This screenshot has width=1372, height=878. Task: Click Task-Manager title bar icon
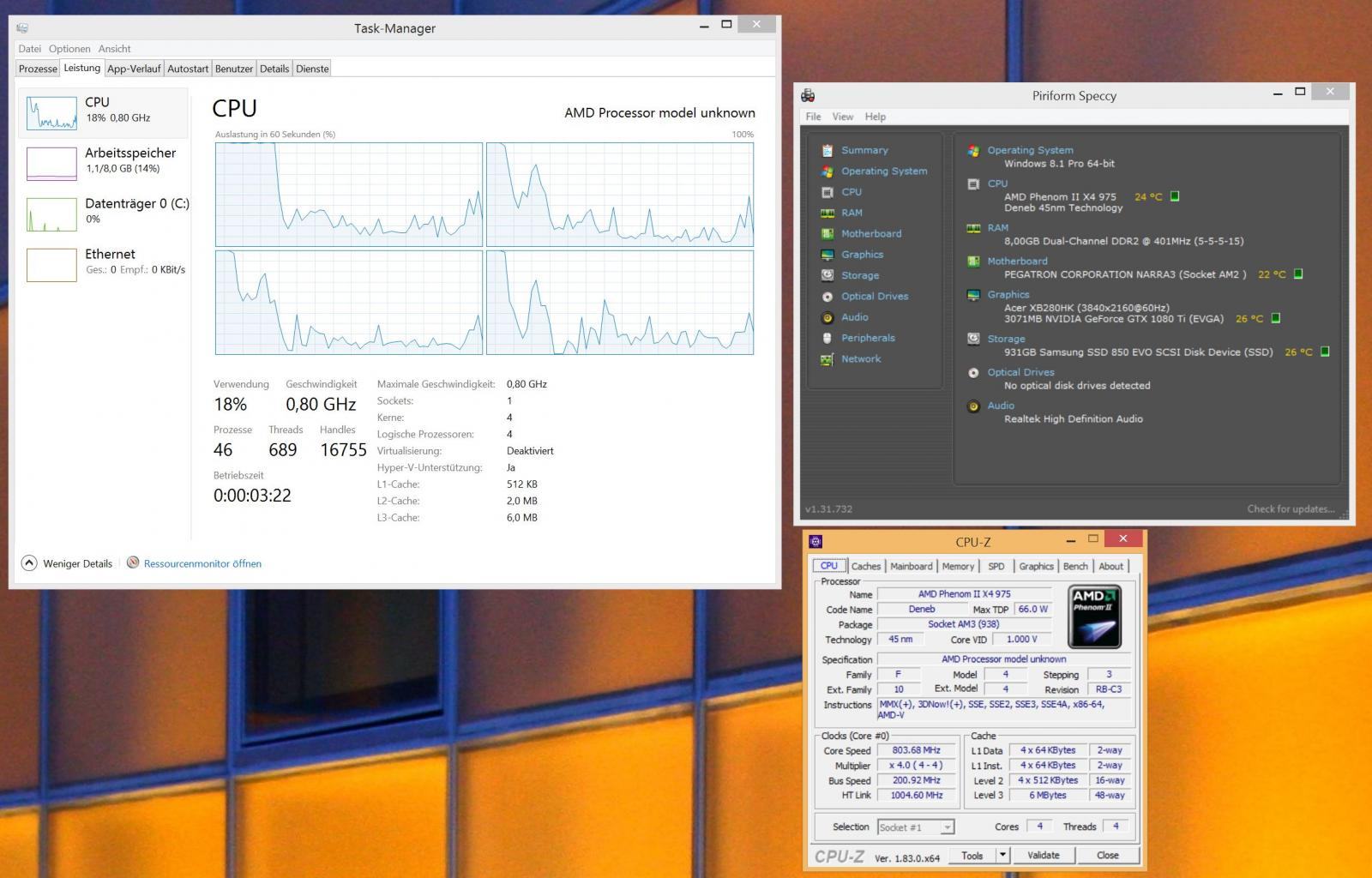click(22, 28)
